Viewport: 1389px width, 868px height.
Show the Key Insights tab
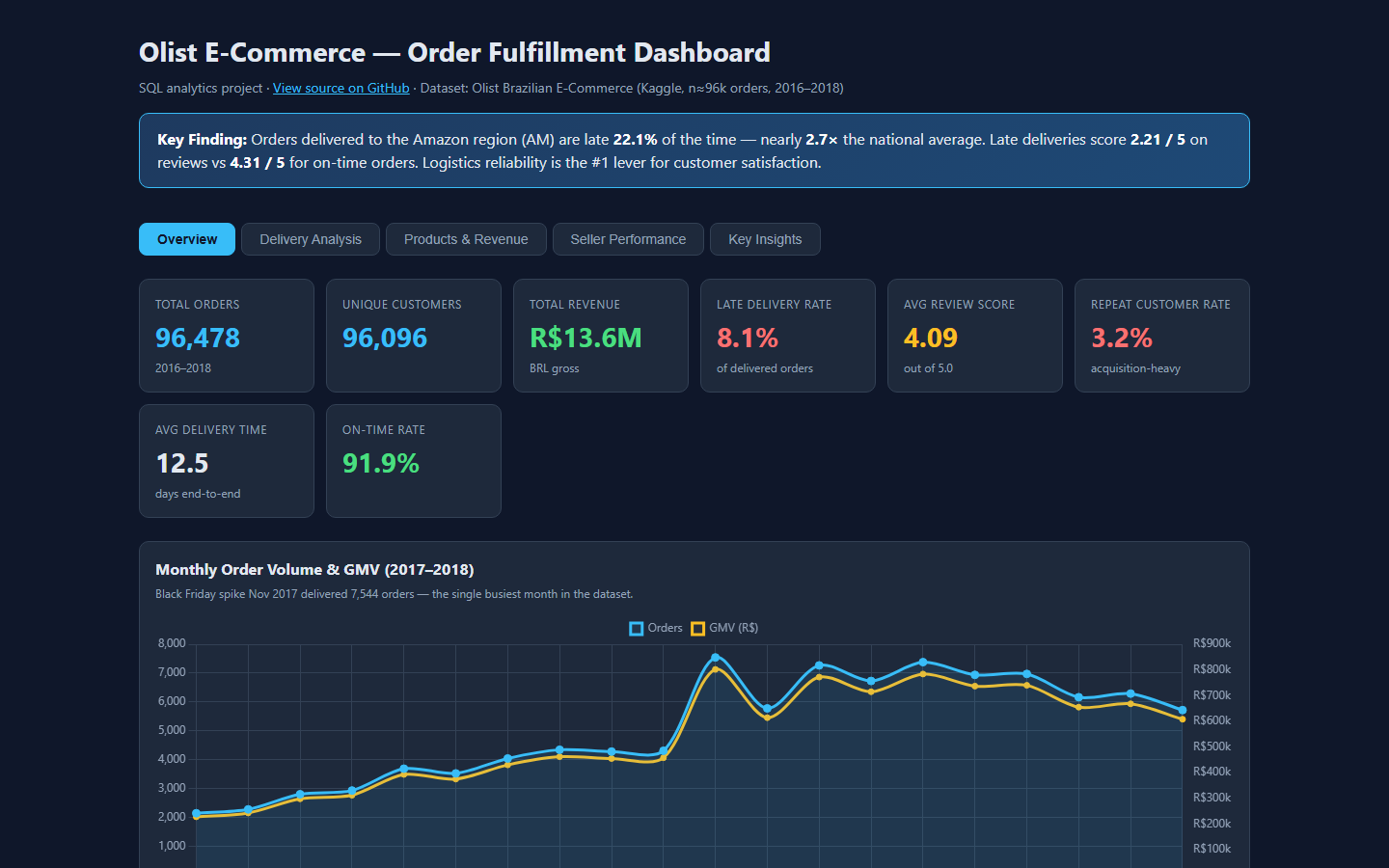coord(765,239)
